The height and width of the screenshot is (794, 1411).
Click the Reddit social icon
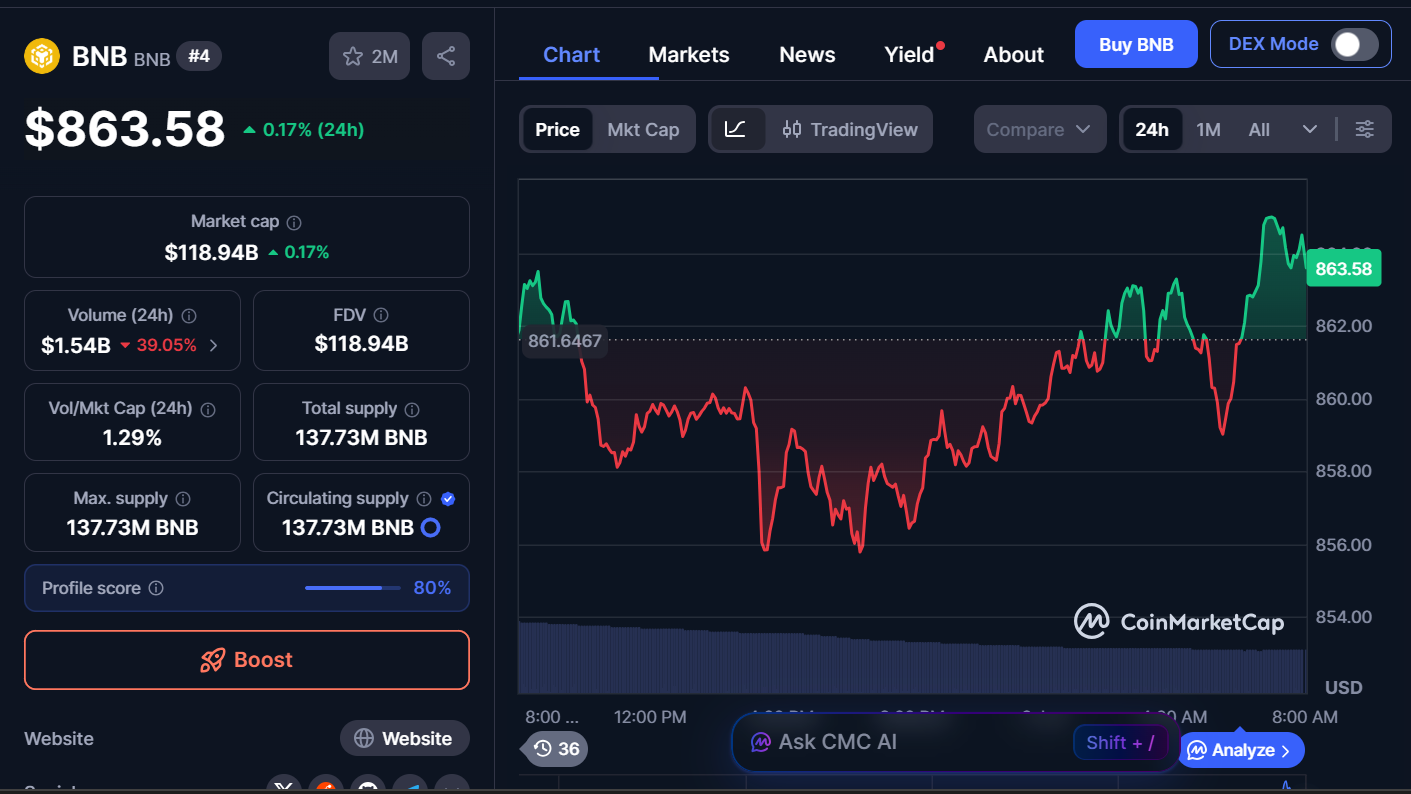[326, 787]
